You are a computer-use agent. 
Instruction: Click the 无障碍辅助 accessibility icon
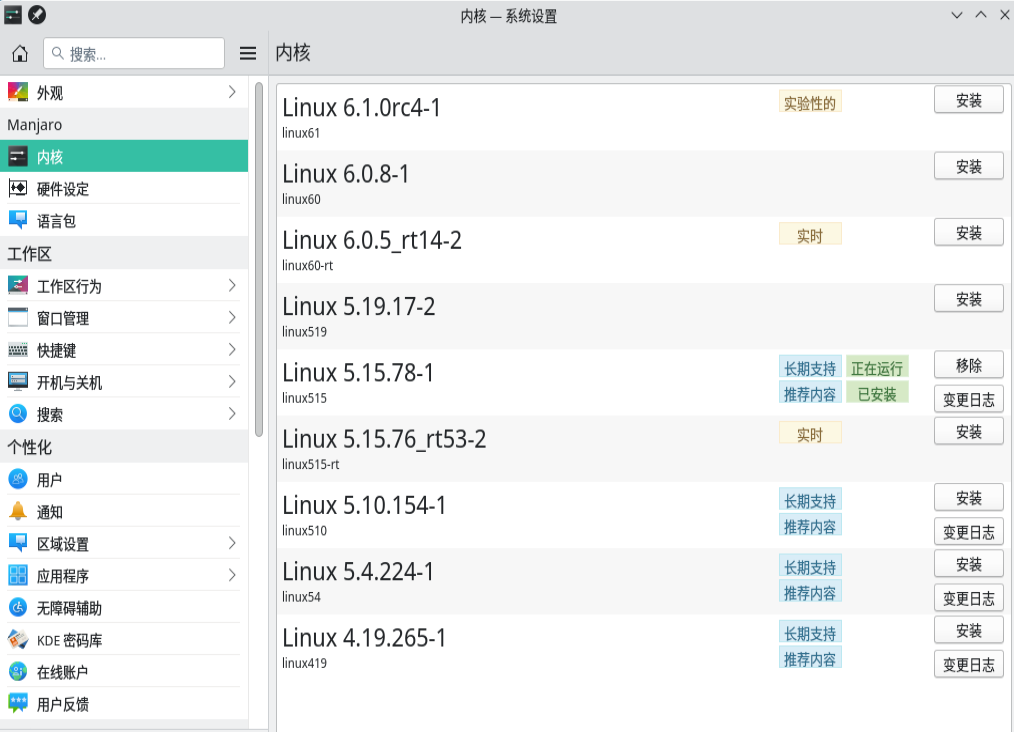tap(18, 608)
